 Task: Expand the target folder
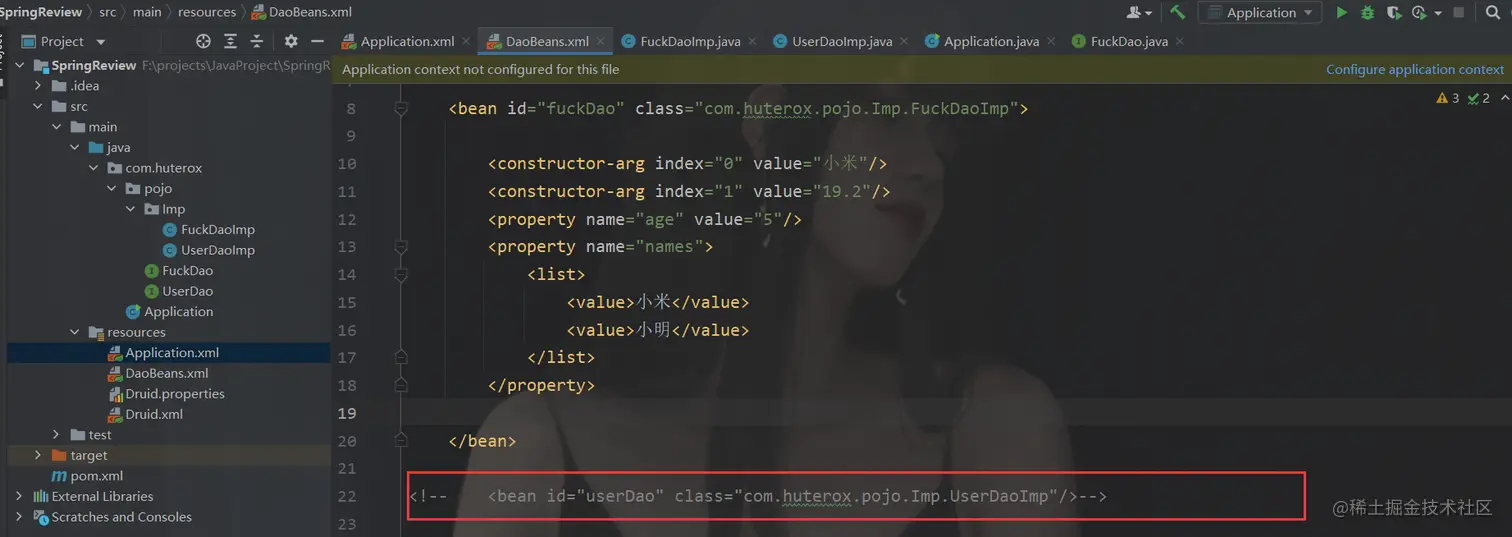pyautogui.click(x=38, y=455)
